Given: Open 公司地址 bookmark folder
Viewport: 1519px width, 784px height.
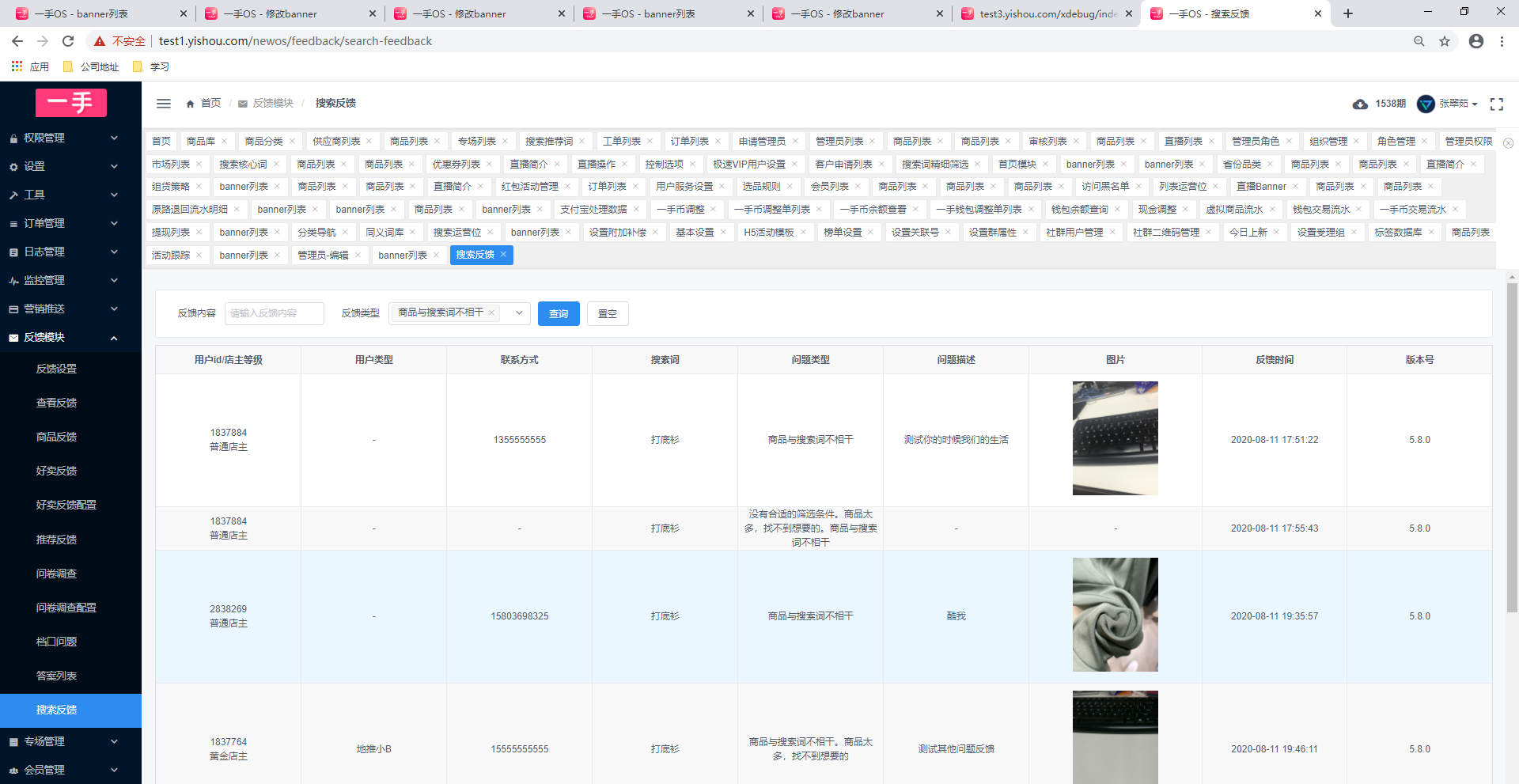Looking at the screenshot, I should (91, 66).
